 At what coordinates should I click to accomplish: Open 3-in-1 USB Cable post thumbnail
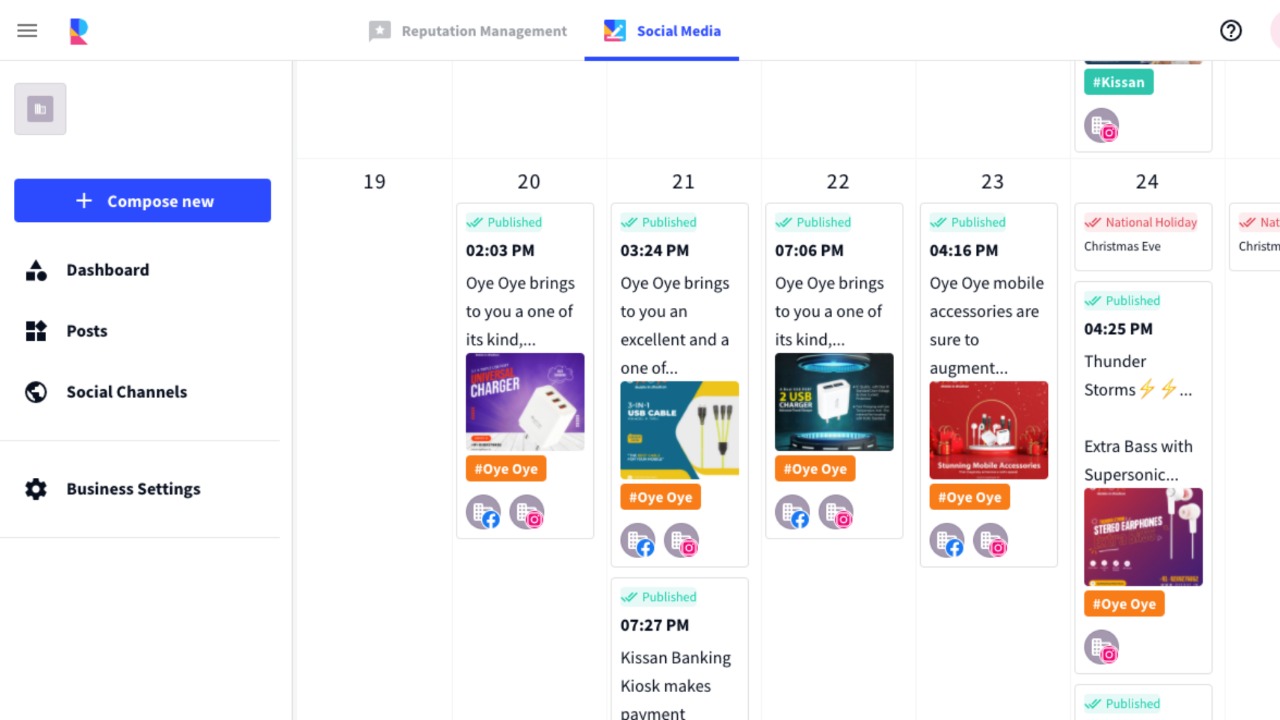[680, 430]
